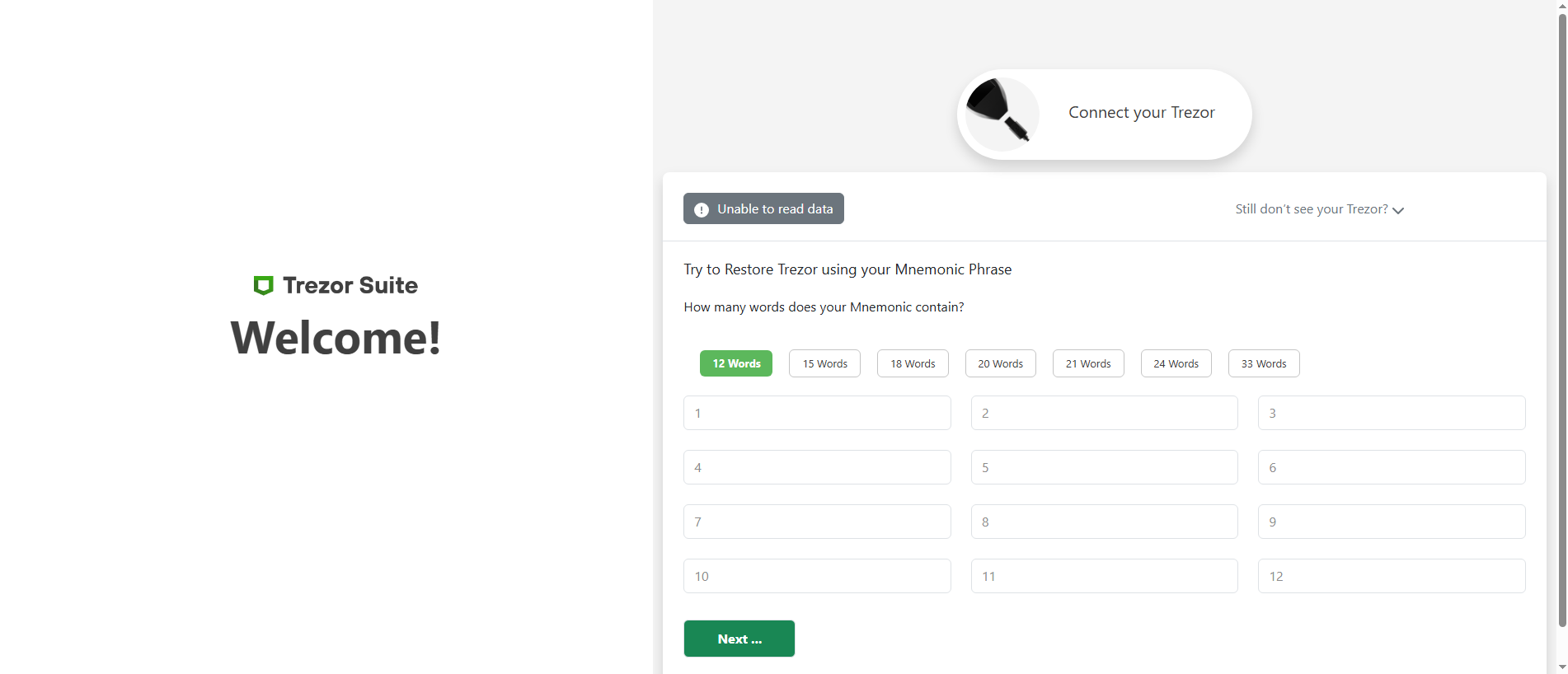Image resolution: width=1568 pixels, height=674 pixels.
Task: Choose the 20 Words mnemonic length
Action: (1001, 363)
